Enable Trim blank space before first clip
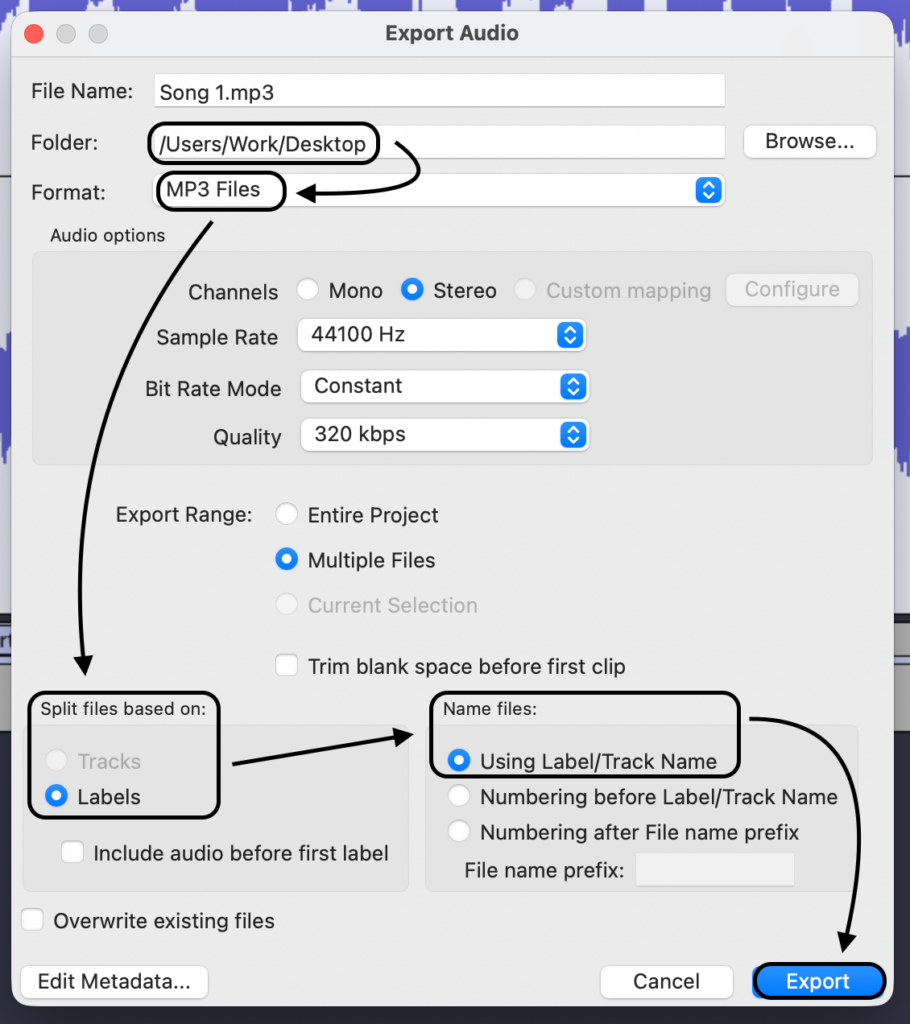Screen dimensions: 910x1024 click(287, 666)
